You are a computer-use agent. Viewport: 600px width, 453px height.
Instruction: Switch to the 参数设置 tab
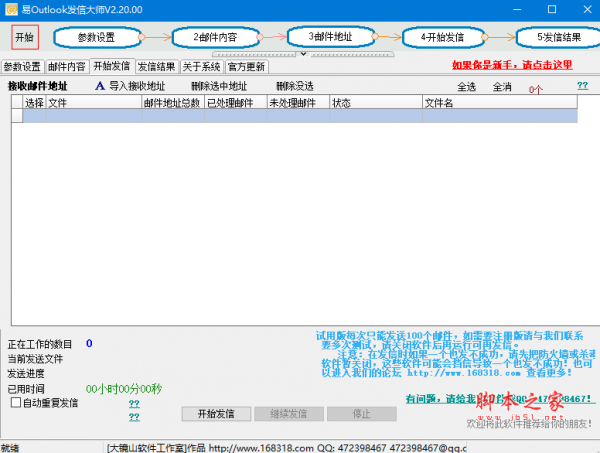pos(22,67)
